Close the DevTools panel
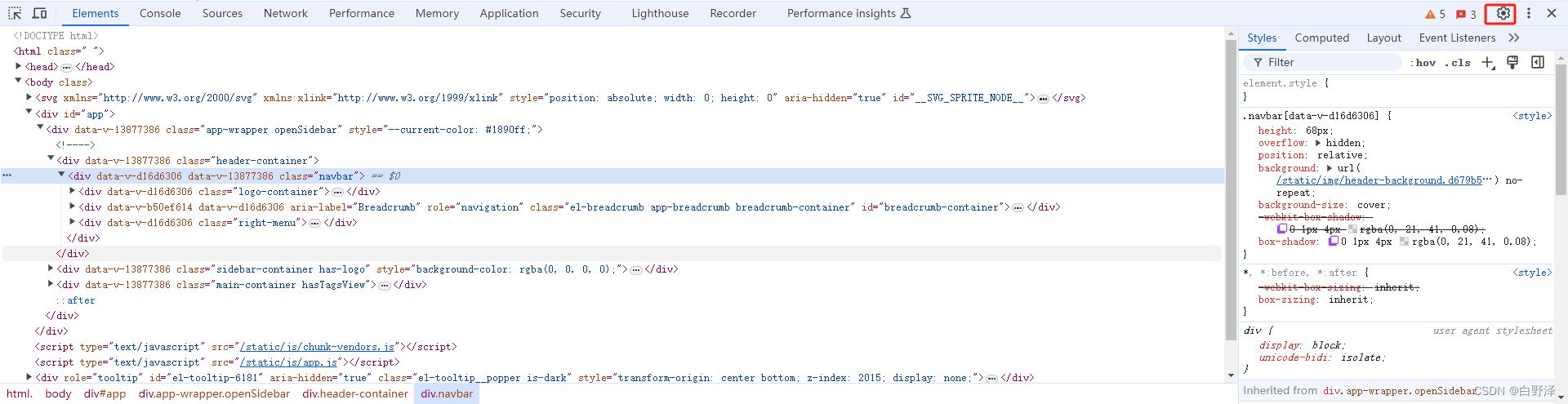This screenshot has height=404, width=1568. [x=1552, y=13]
